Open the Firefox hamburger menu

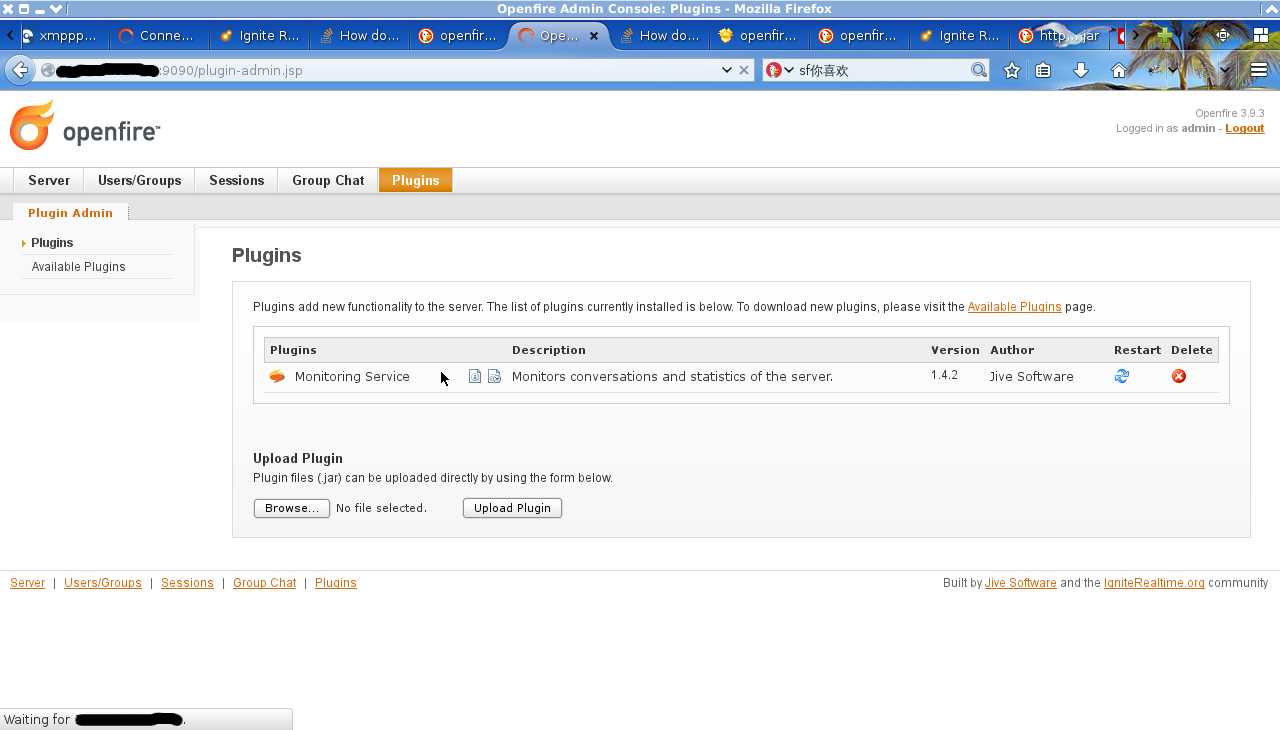tap(1259, 70)
